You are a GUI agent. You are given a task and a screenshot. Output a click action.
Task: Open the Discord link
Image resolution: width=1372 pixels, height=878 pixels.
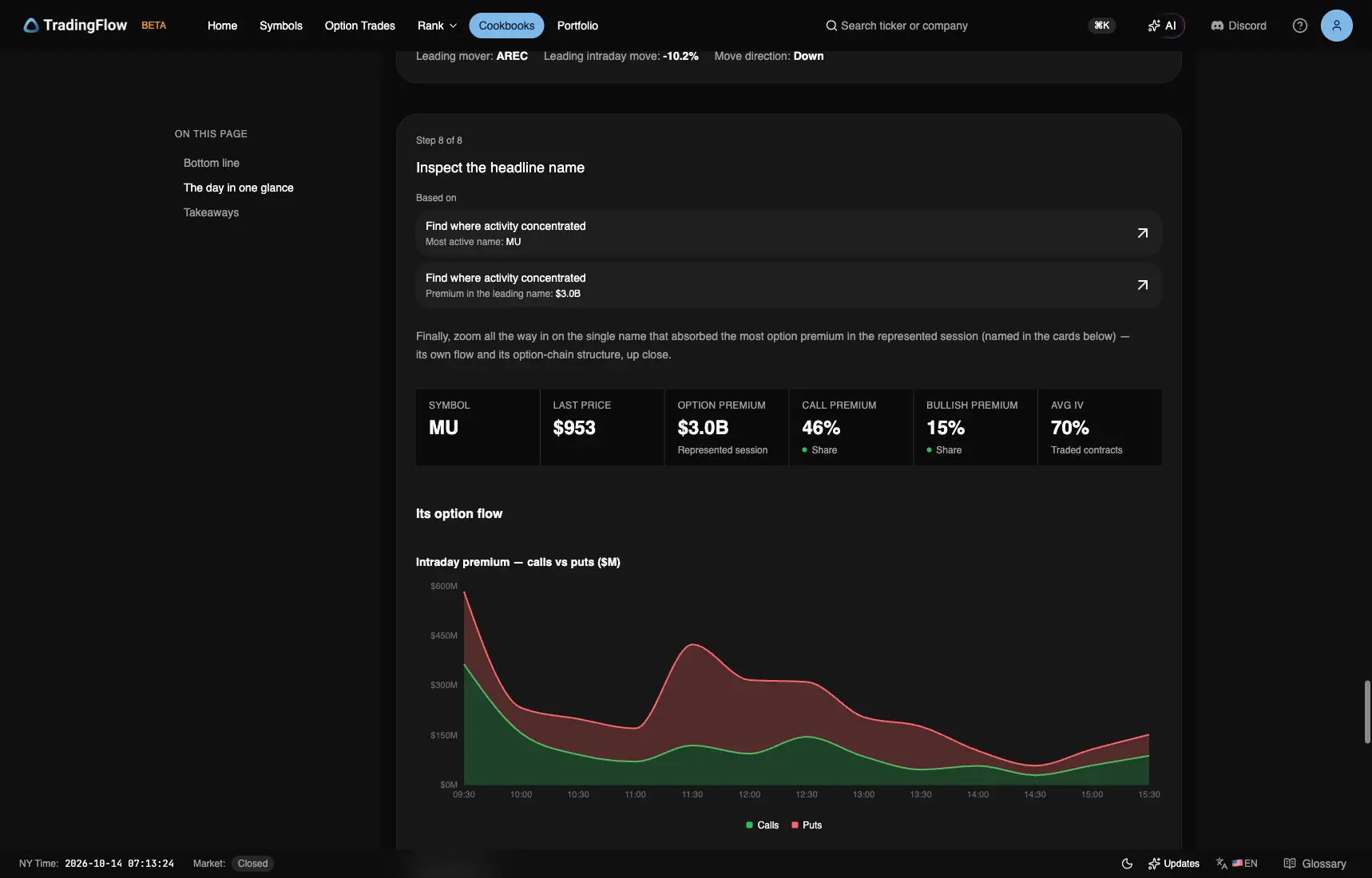click(1239, 26)
